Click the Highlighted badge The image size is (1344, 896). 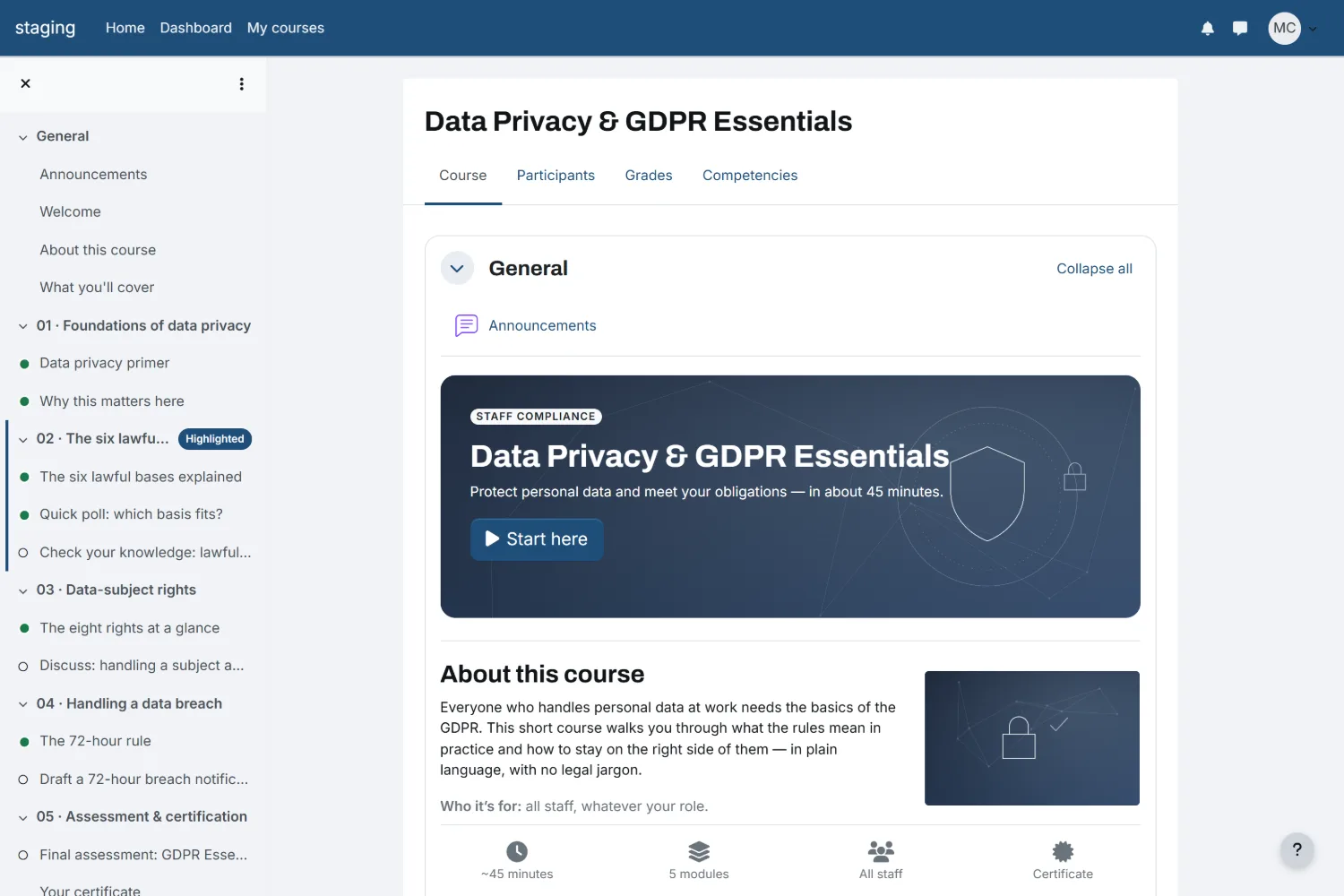point(215,439)
